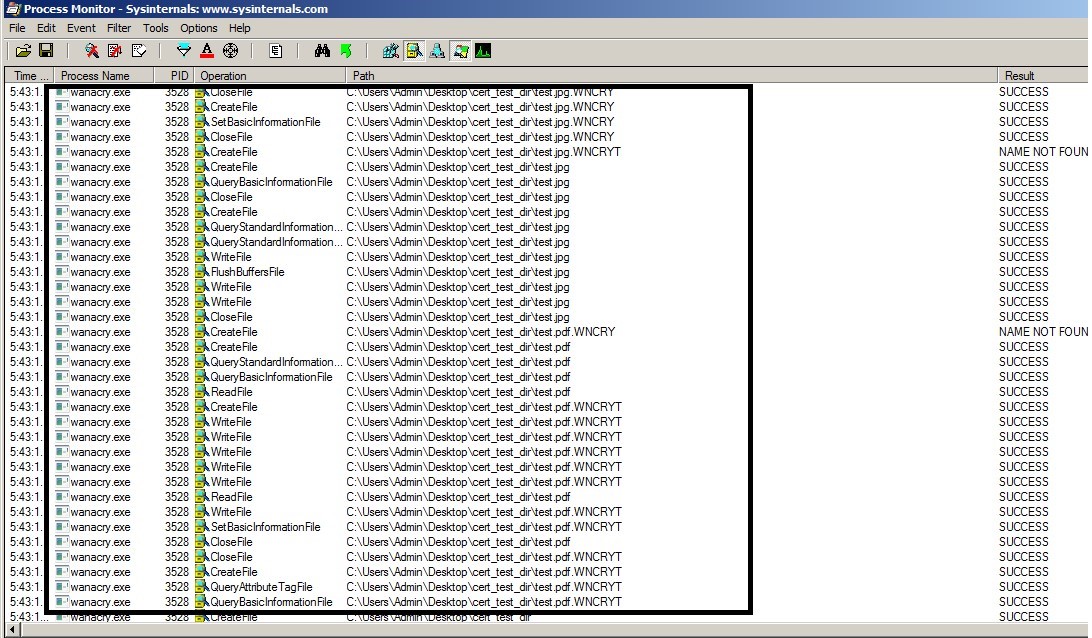Image resolution: width=1092 pixels, height=638 pixels.
Task: Open Find using the binoculars icon
Action: coord(322,51)
